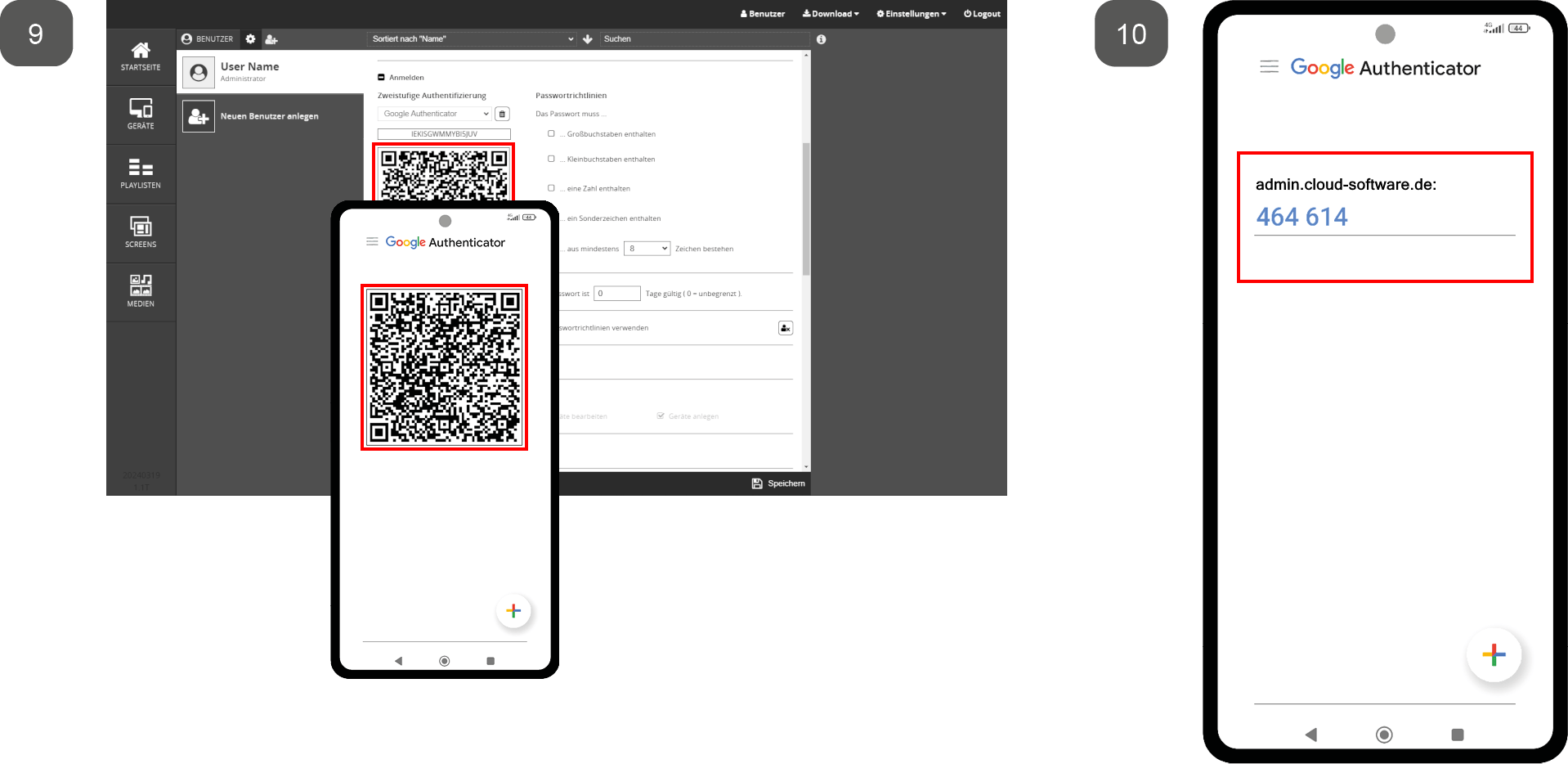Click the Suchen search field
1568x764 pixels.
[703, 39]
